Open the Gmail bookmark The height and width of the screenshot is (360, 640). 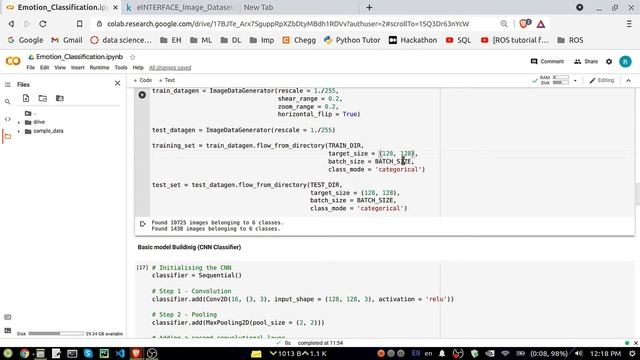tap(67, 40)
